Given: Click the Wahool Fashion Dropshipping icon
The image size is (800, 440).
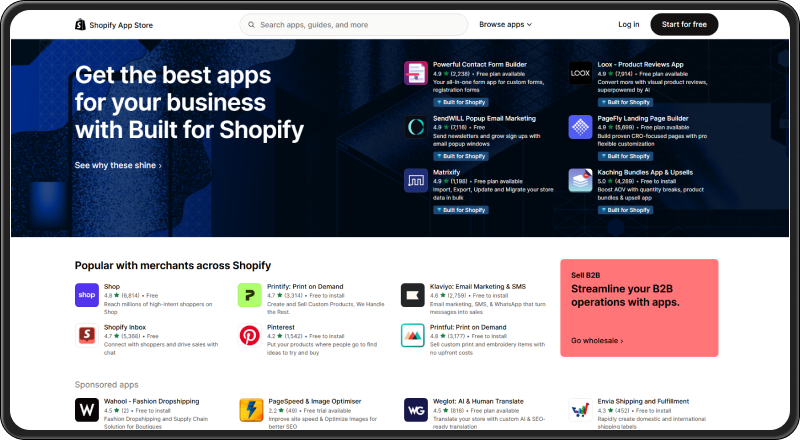Looking at the screenshot, I should tap(87, 410).
